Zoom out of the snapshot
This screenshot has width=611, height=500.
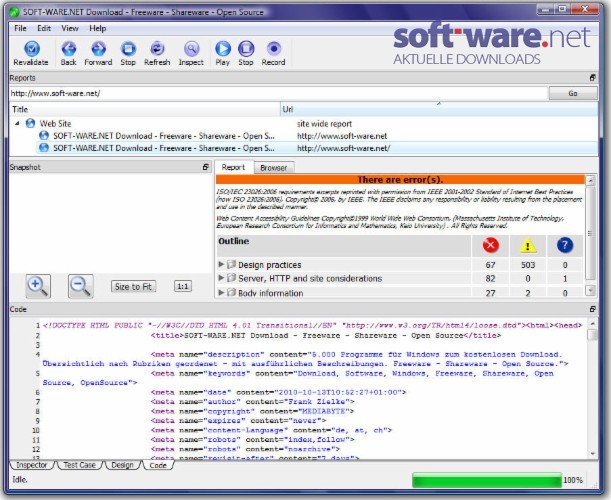[81, 286]
